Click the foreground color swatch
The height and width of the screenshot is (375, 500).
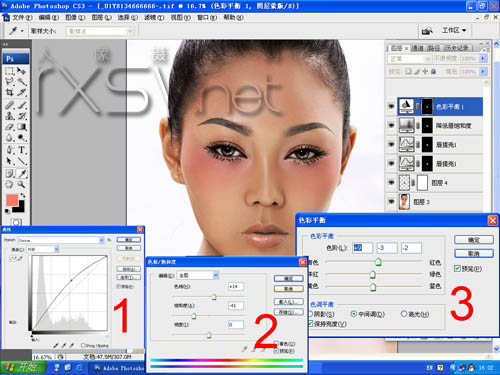click(12, 200)
